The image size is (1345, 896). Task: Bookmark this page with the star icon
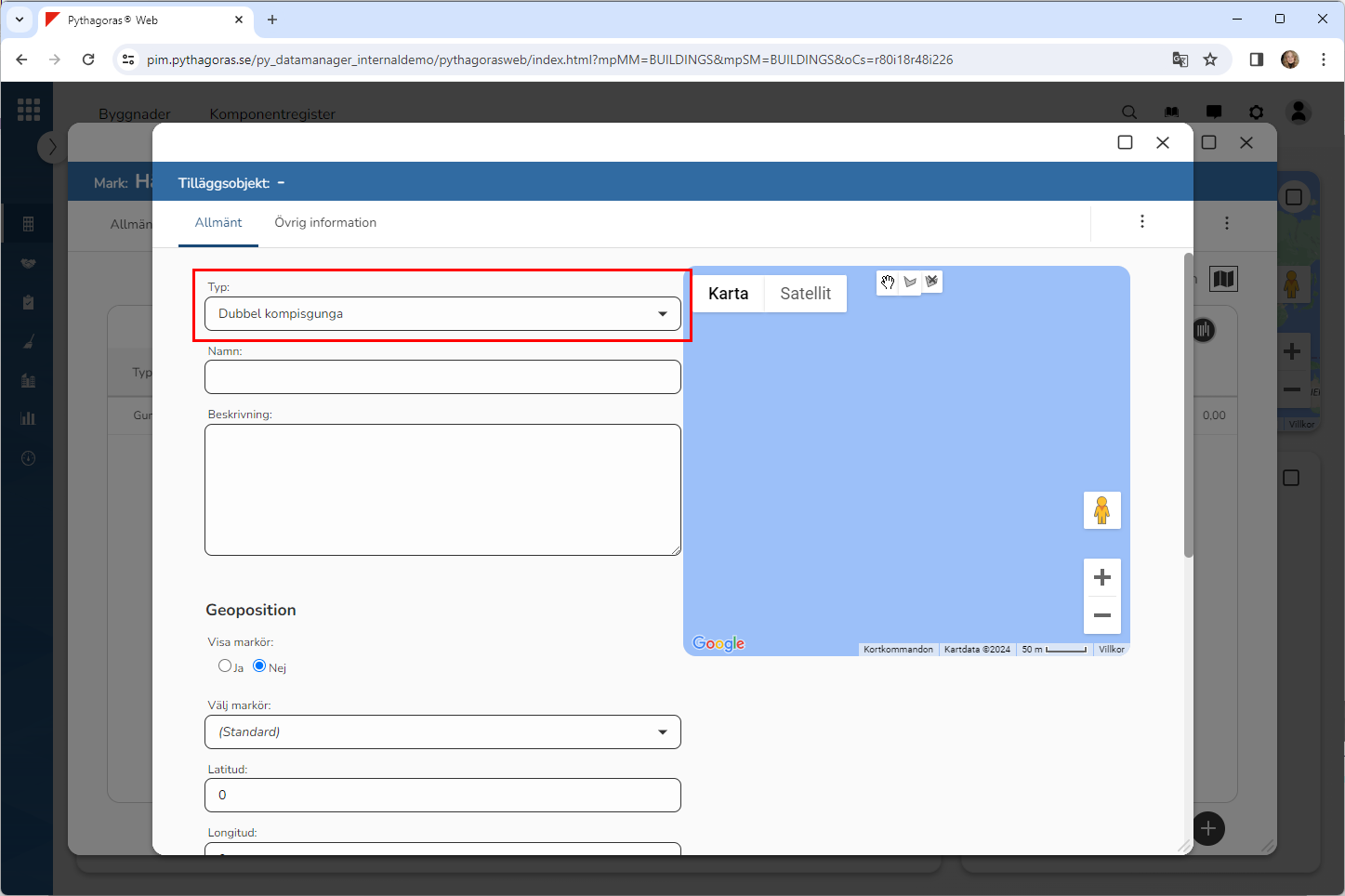click(1209, 59)
